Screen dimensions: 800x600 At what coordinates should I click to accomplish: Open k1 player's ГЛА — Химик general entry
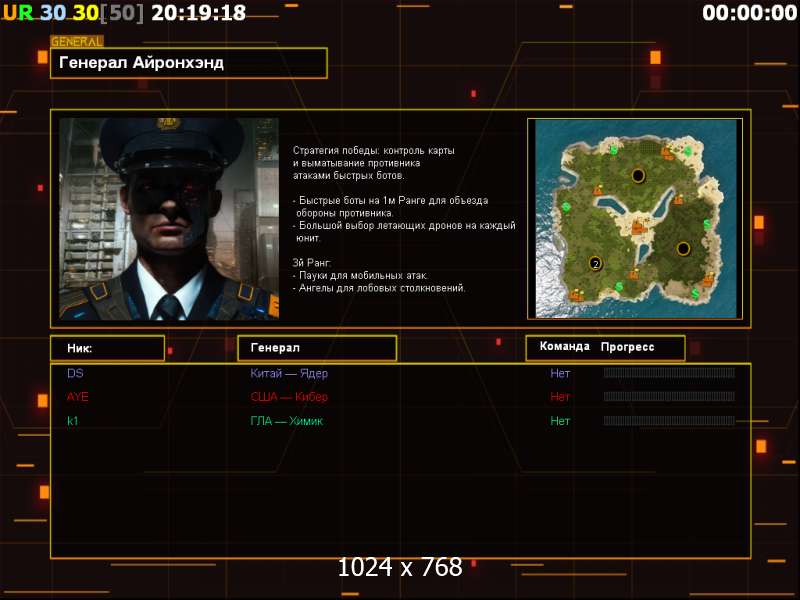[286, 421]
